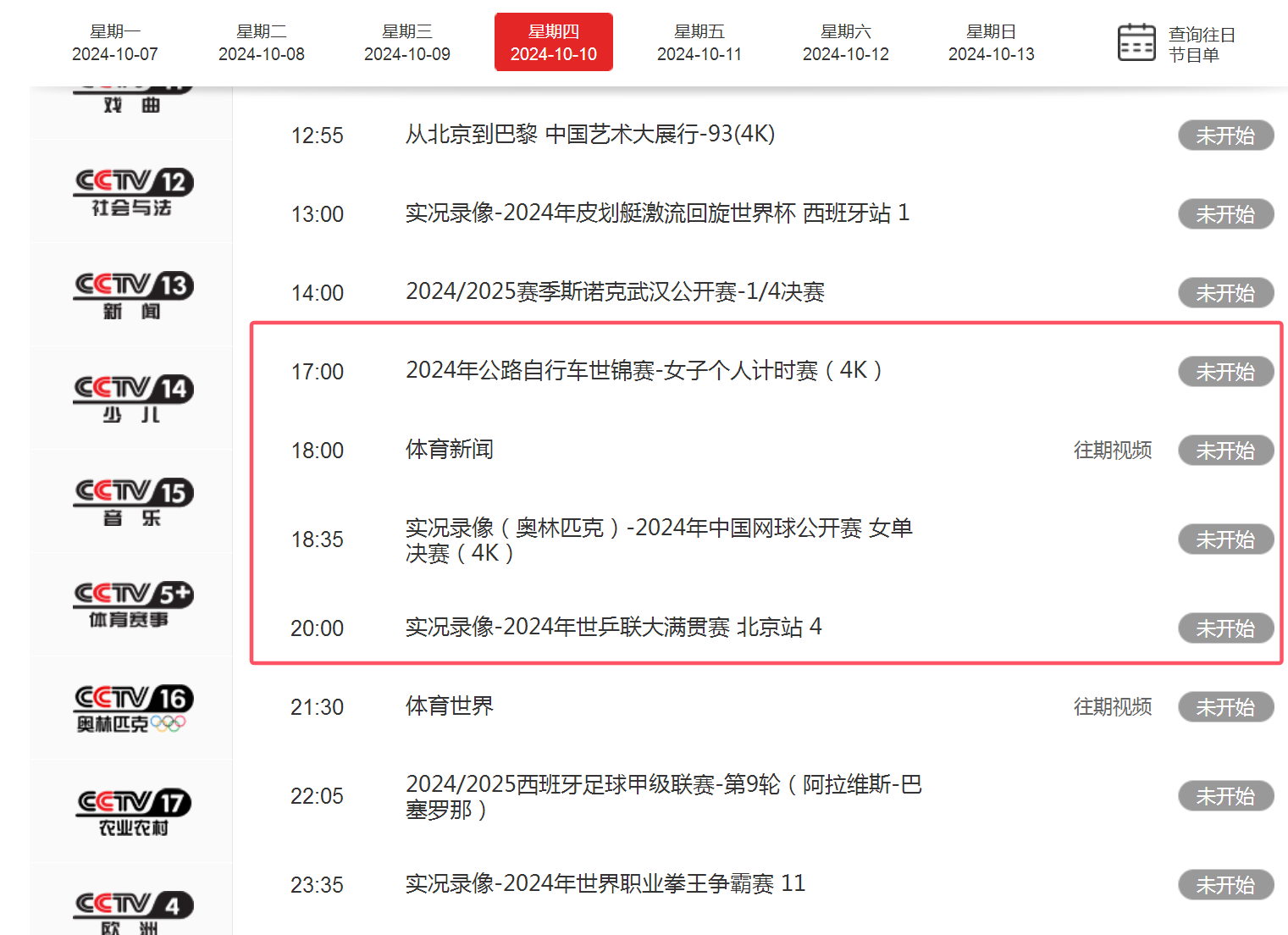This screenshot has width=1288, height=935.
Task: Open 往期视频 link for 体育世界
Action: pos(1112,707)
